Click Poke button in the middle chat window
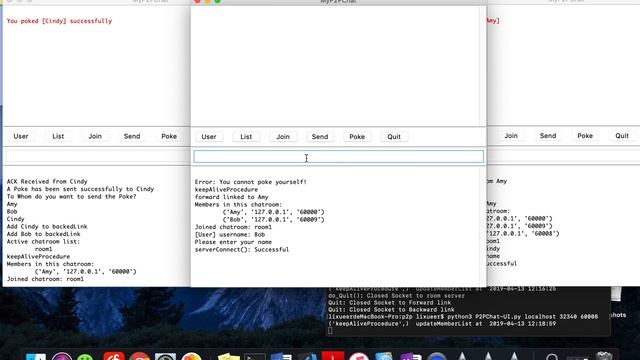 coord(357,137)
